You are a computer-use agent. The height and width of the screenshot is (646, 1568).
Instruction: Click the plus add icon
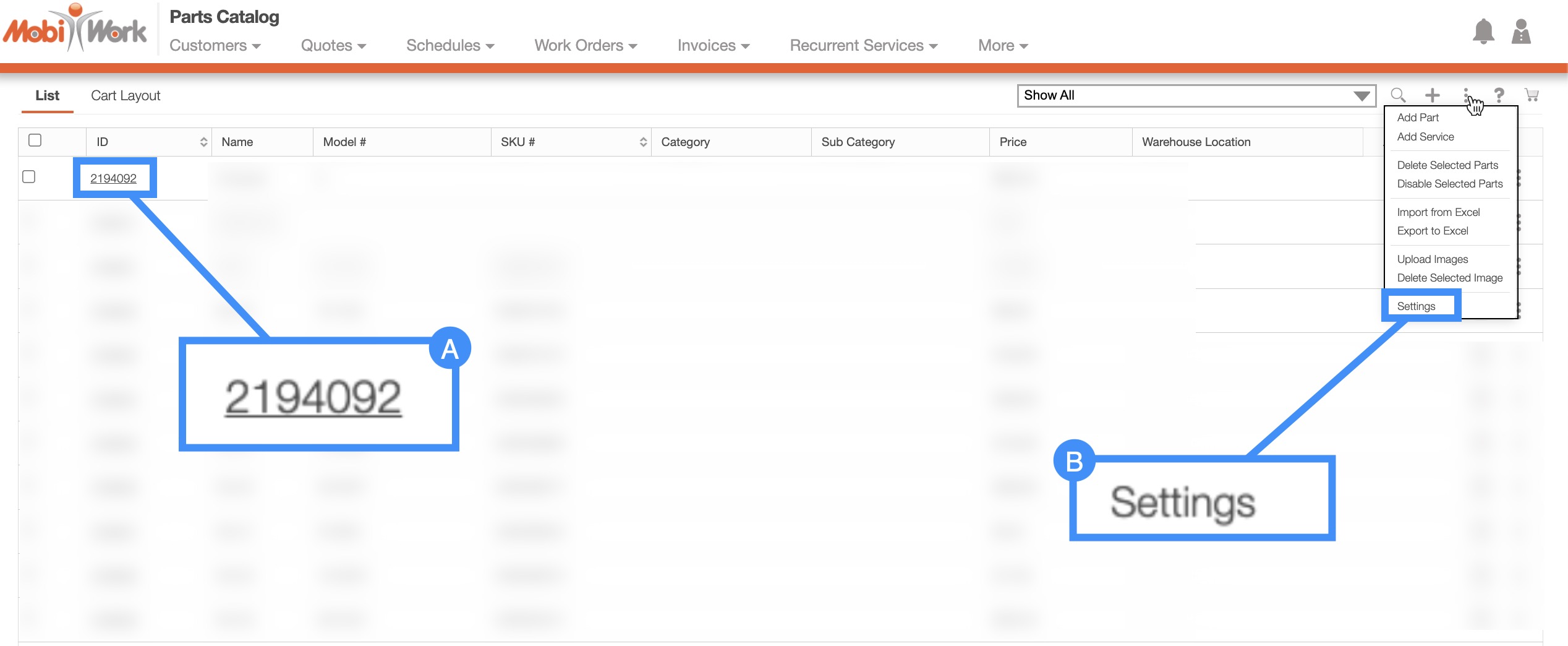tap(1432, 95)
